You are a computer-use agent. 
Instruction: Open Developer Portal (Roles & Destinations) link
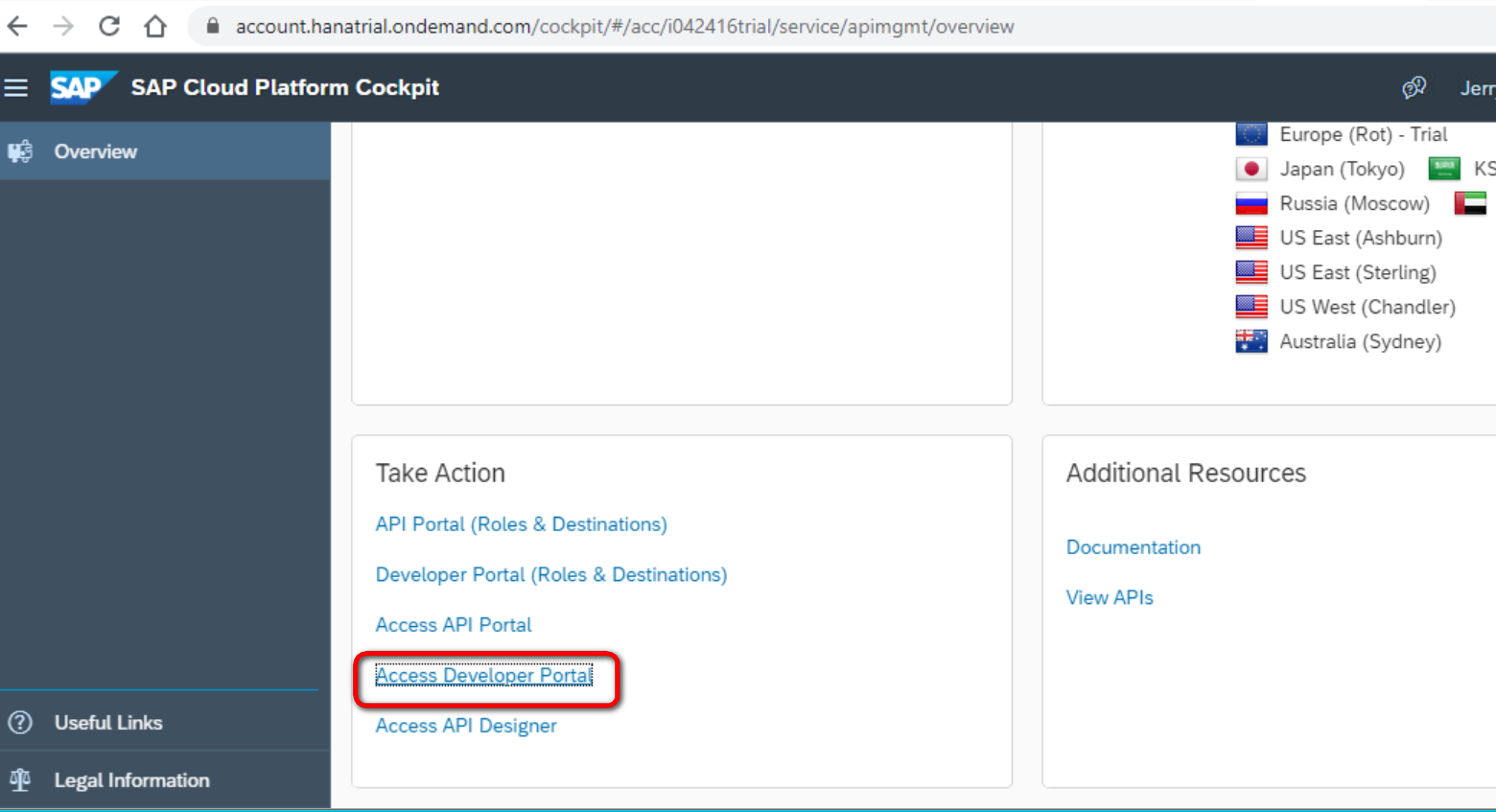point(551,574)
